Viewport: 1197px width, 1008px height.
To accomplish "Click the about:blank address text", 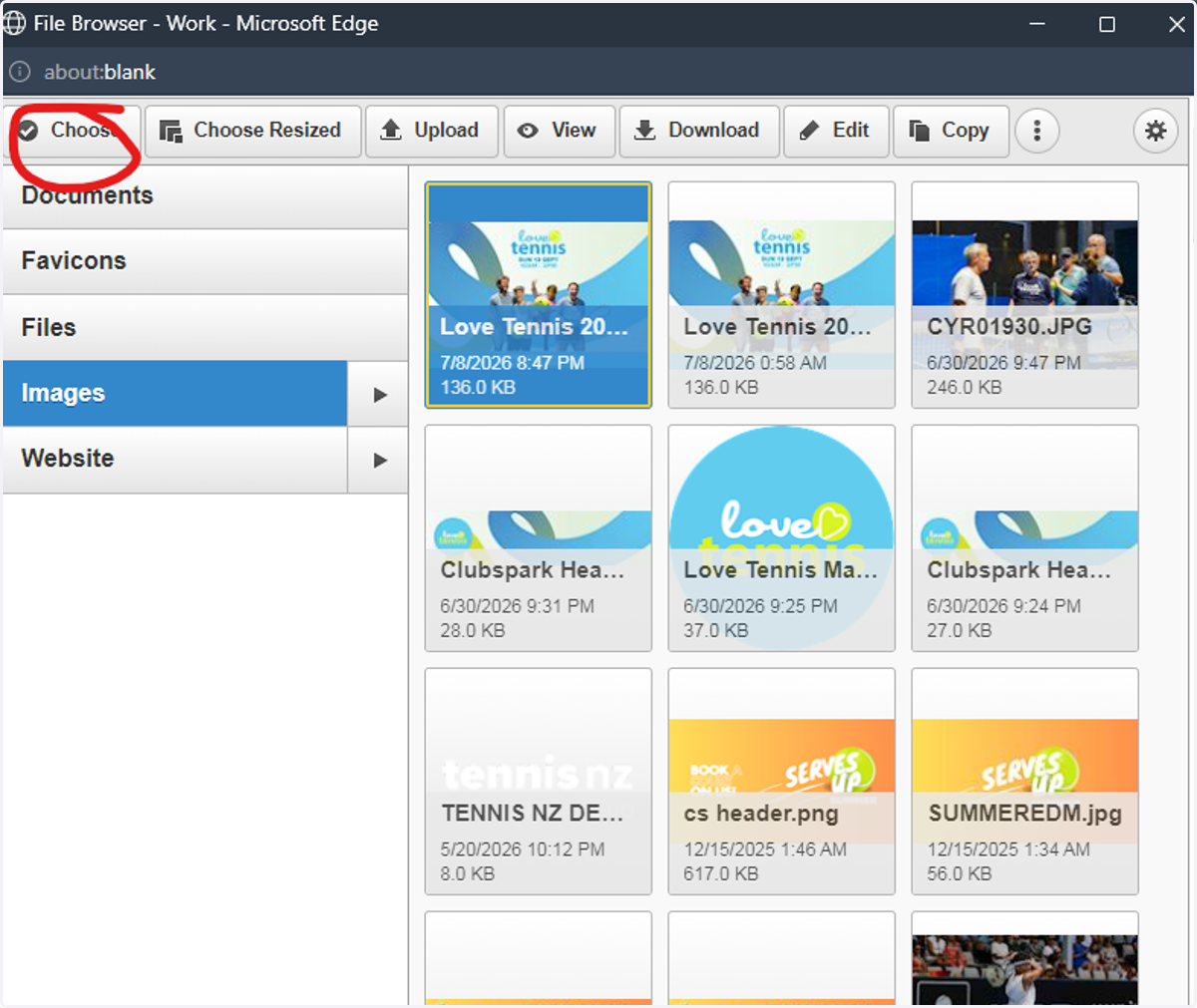I will (100, 72).
